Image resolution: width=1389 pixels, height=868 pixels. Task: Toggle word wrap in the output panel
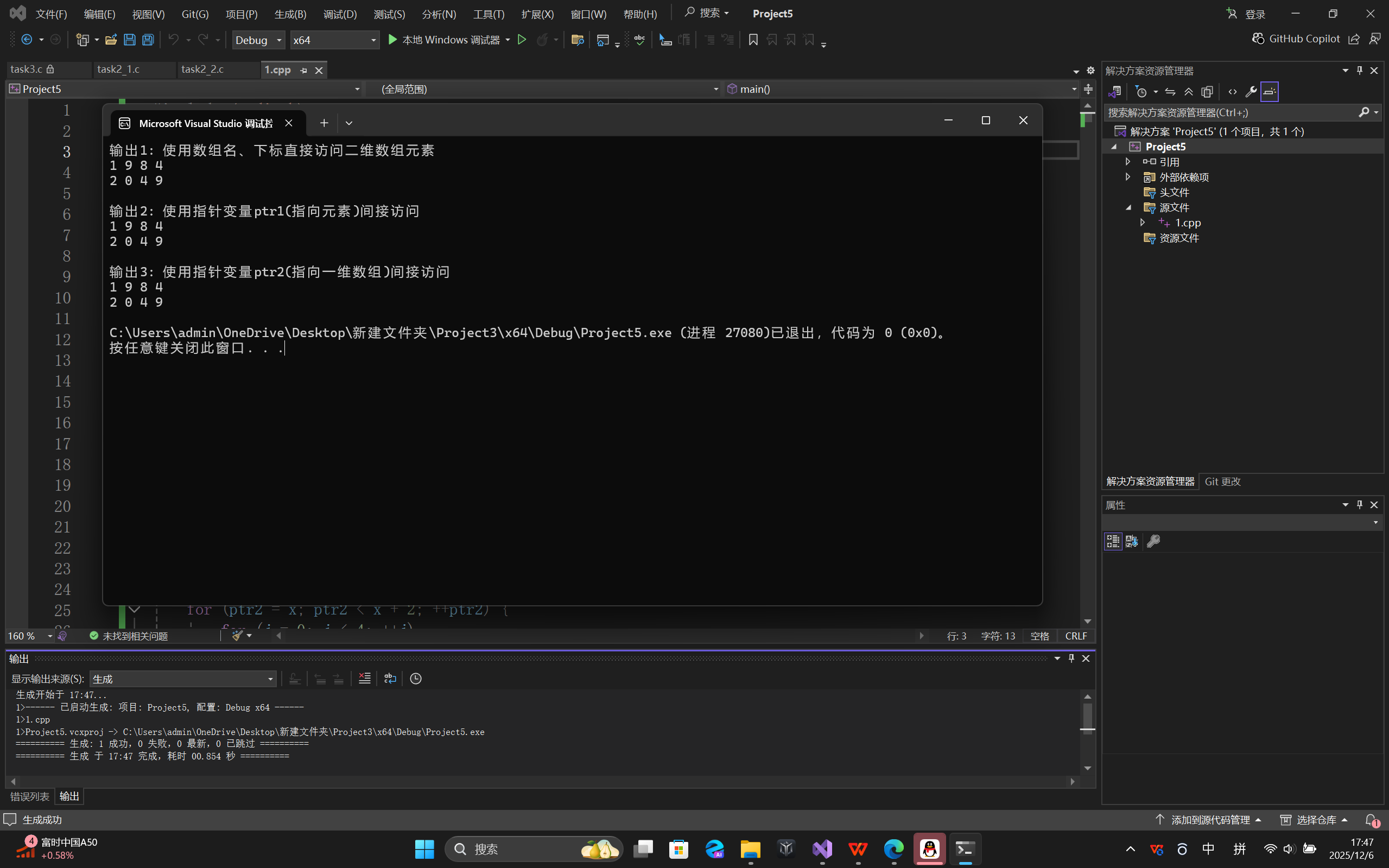390,679
